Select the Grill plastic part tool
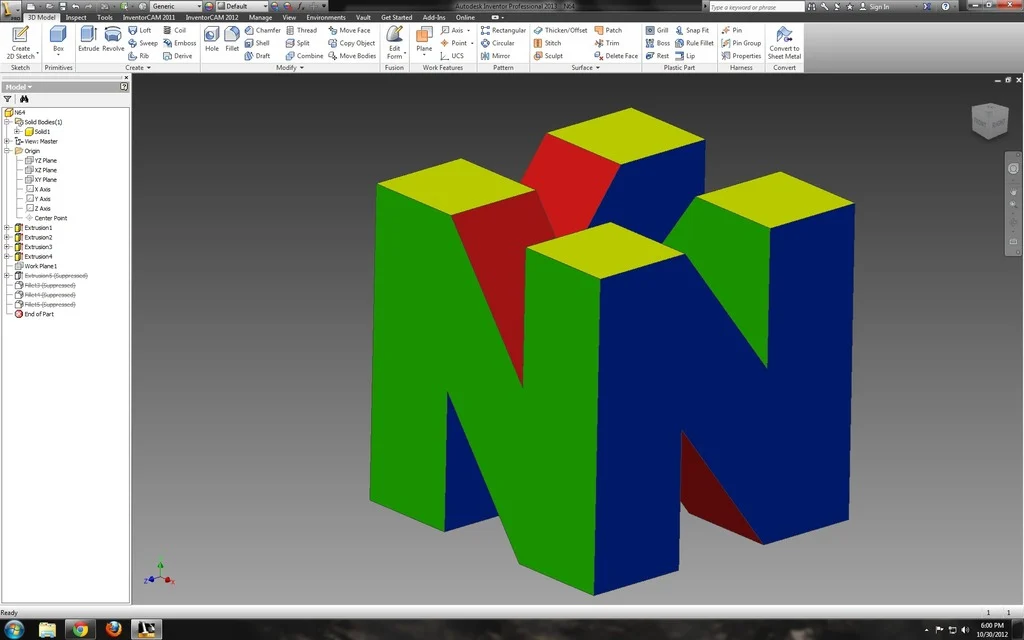The image size is (1024, 640). [656, 30]
